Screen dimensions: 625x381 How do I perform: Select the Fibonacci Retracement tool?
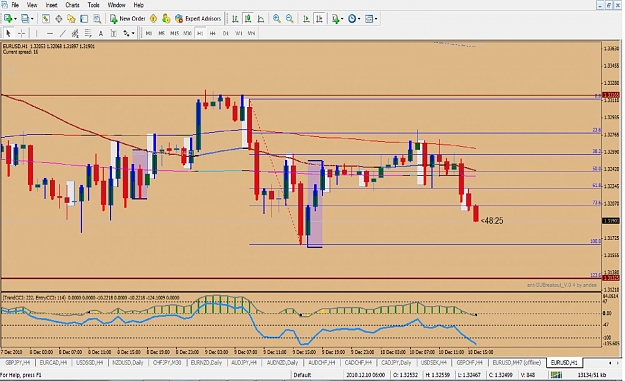(x=88, y=33)
